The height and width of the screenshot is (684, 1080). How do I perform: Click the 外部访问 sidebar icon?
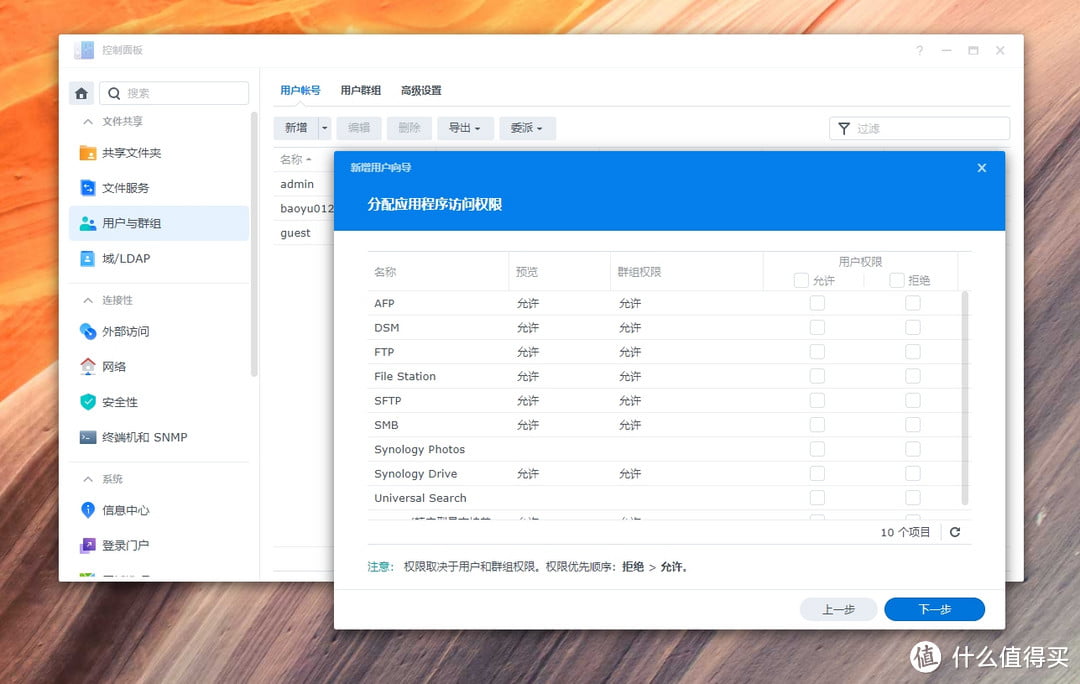[x=90, y=331]
